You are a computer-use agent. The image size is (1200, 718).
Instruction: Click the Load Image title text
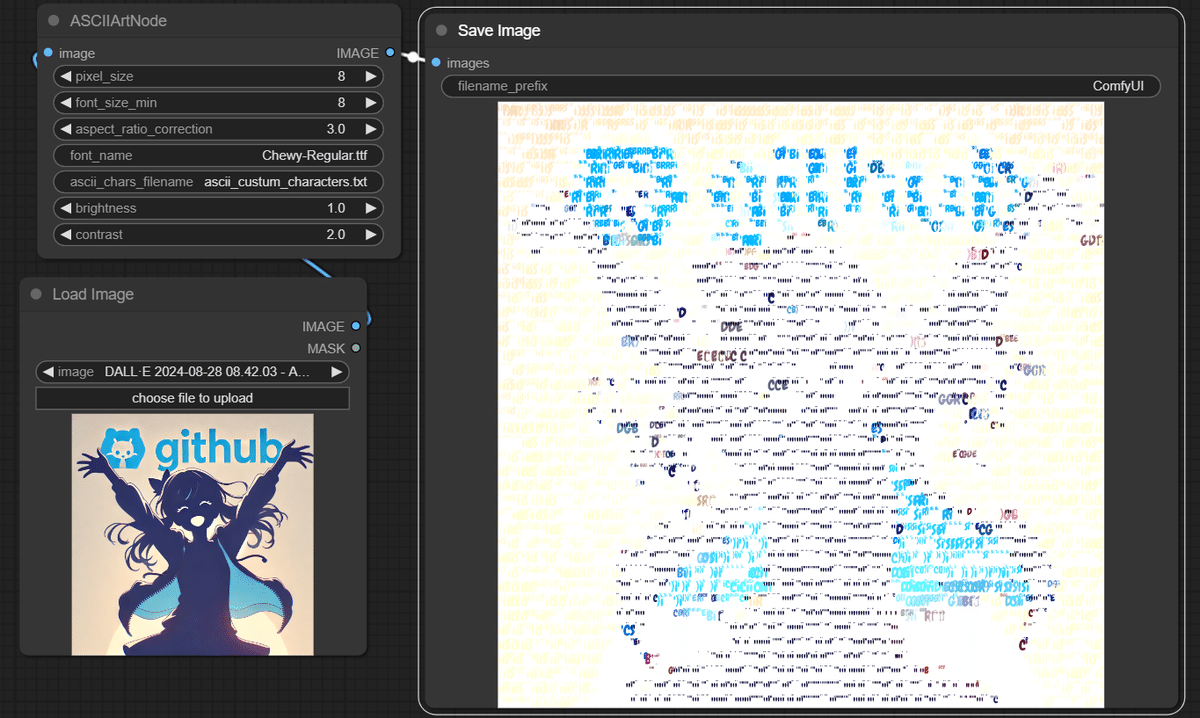93,294
